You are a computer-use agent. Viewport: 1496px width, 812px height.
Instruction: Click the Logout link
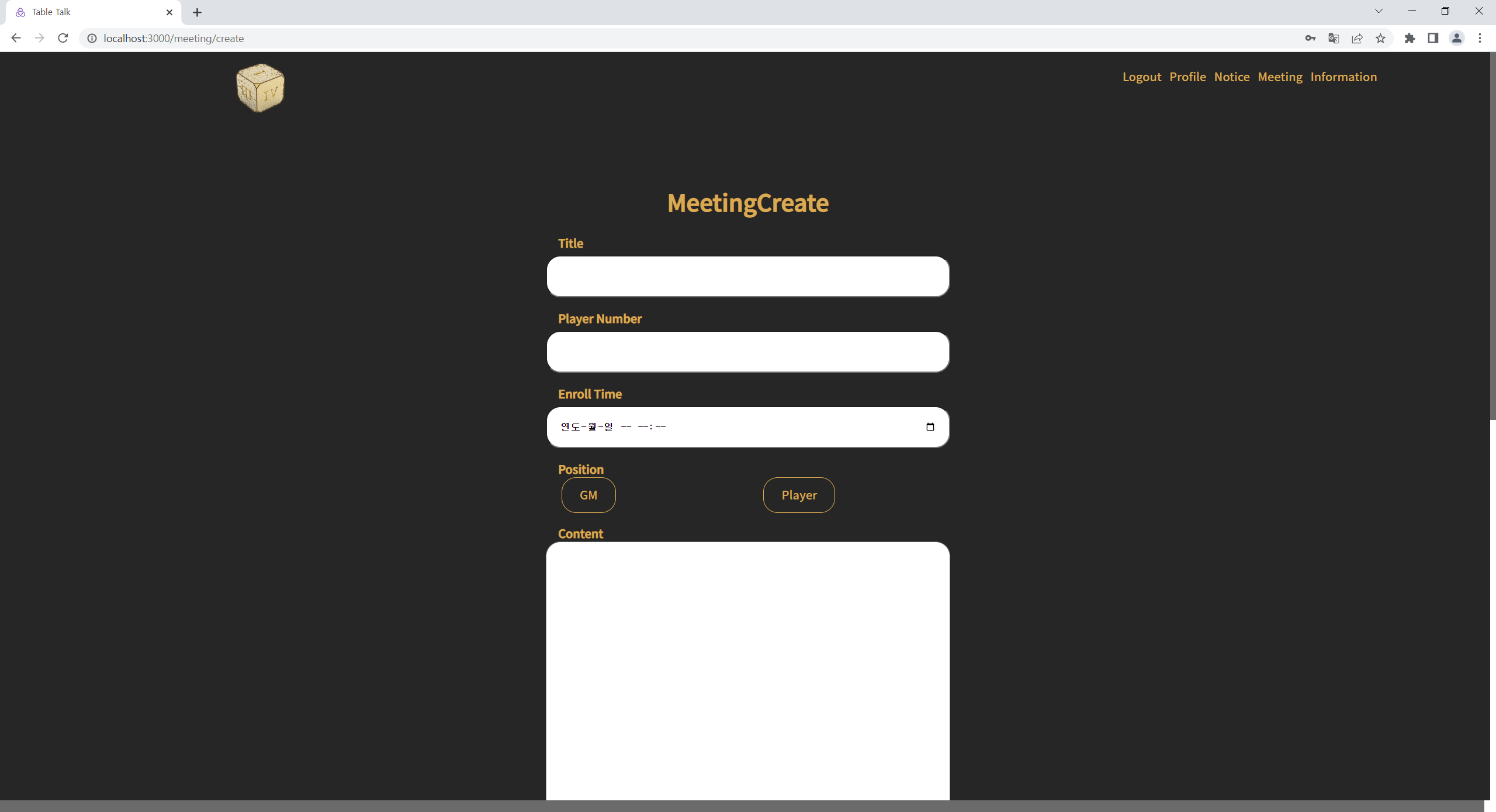(x=1141, y=77)
